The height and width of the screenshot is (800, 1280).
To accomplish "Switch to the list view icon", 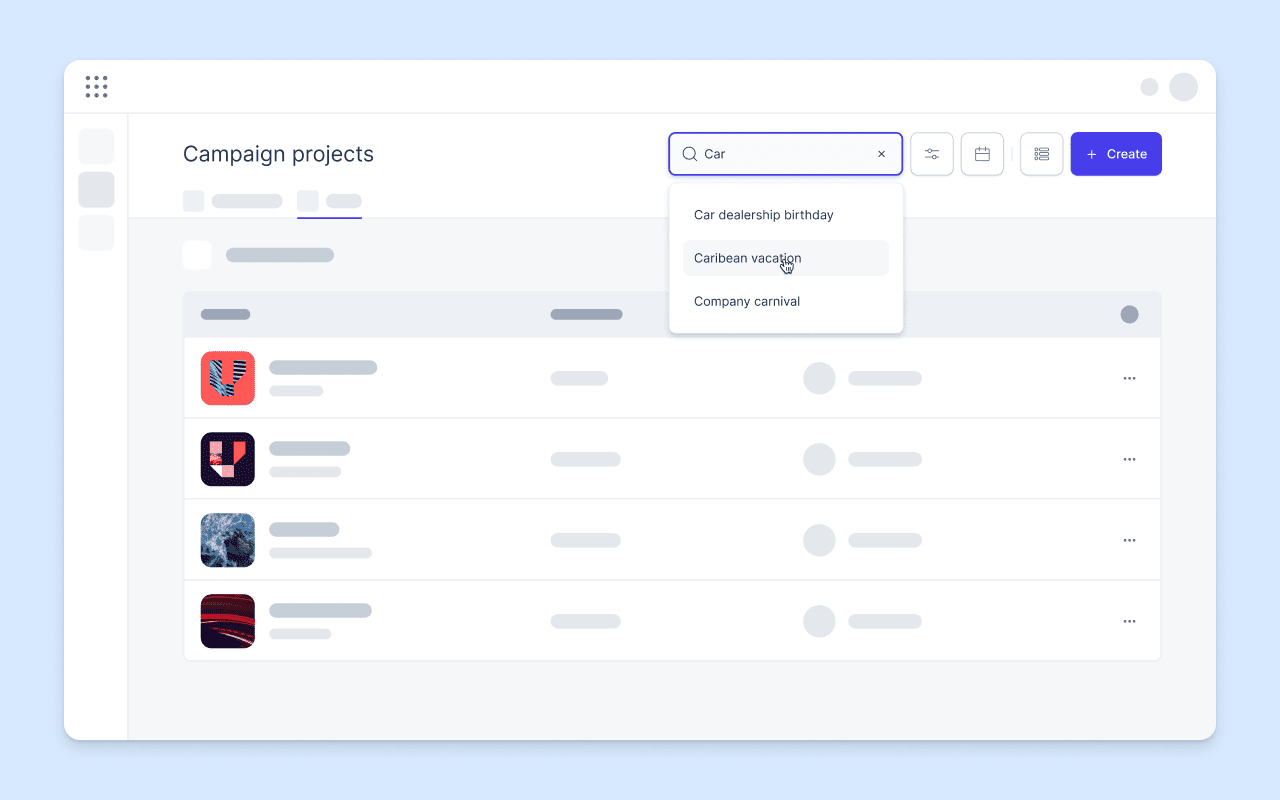I will (x=1041, y=154).
